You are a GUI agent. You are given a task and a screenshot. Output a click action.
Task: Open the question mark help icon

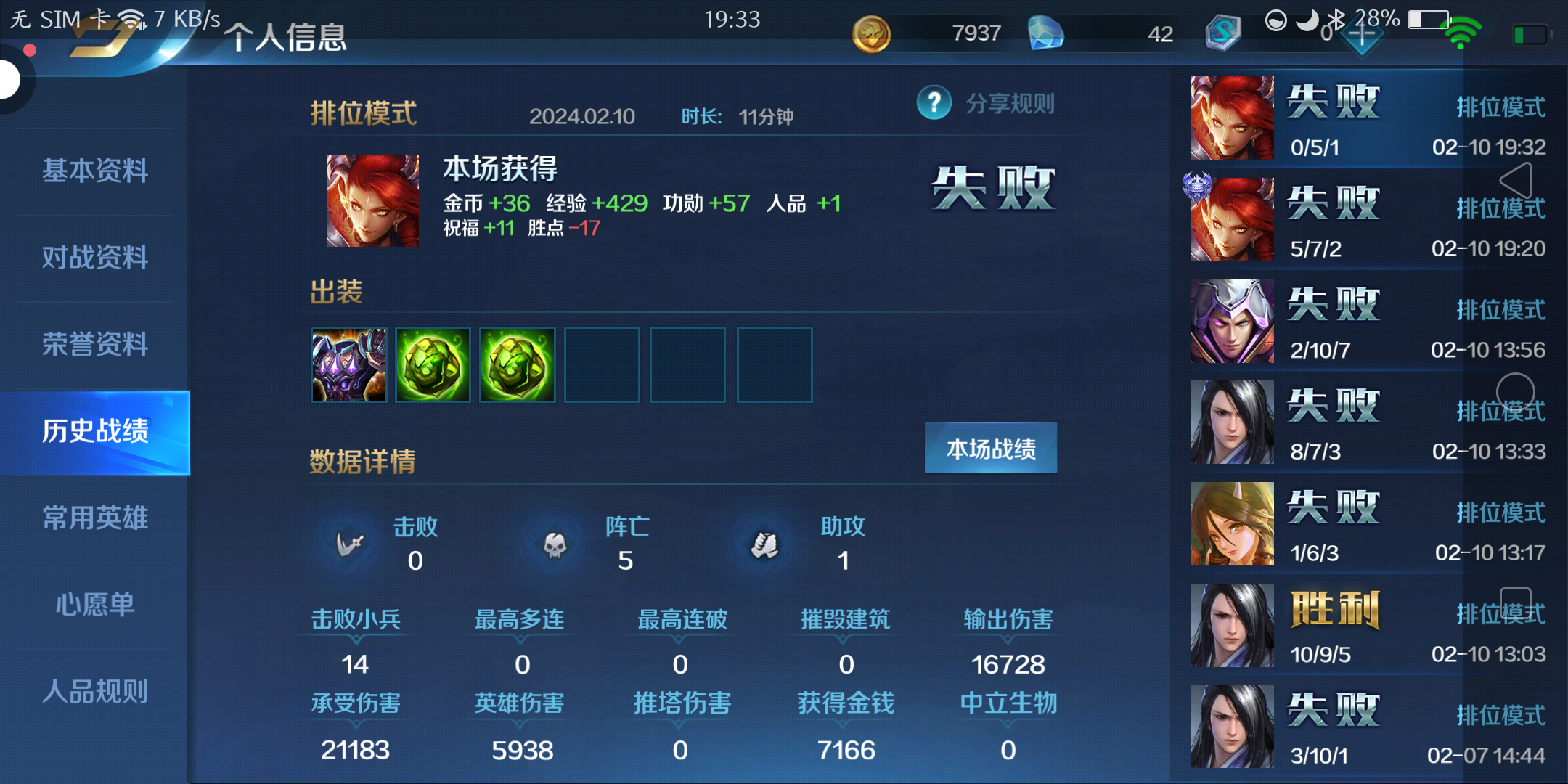click(x=934, y=103)
